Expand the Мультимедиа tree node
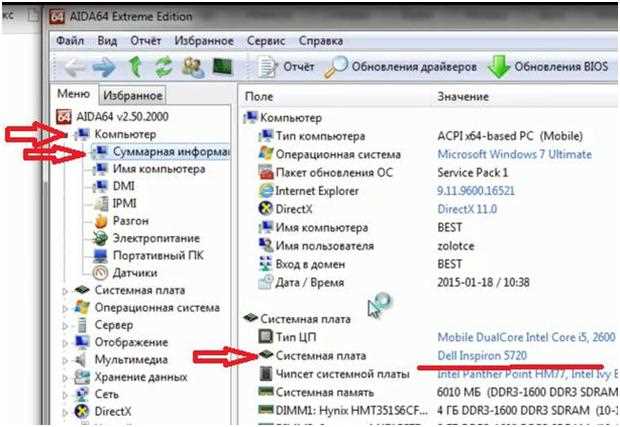Screen dimensions: 620x427 click(65, 361)
